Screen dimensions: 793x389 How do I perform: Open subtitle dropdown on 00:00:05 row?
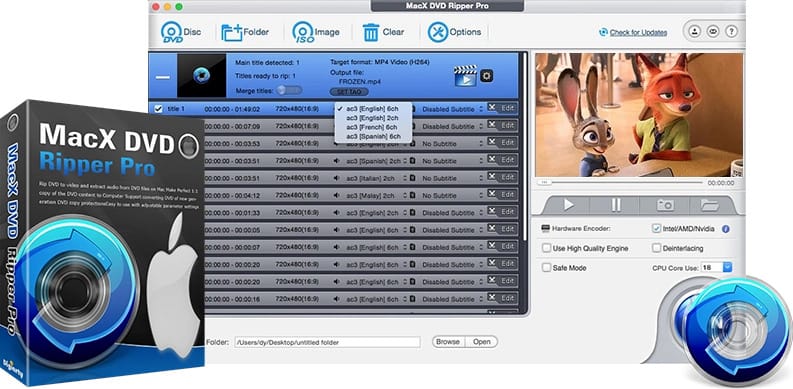tap(452, 230)
